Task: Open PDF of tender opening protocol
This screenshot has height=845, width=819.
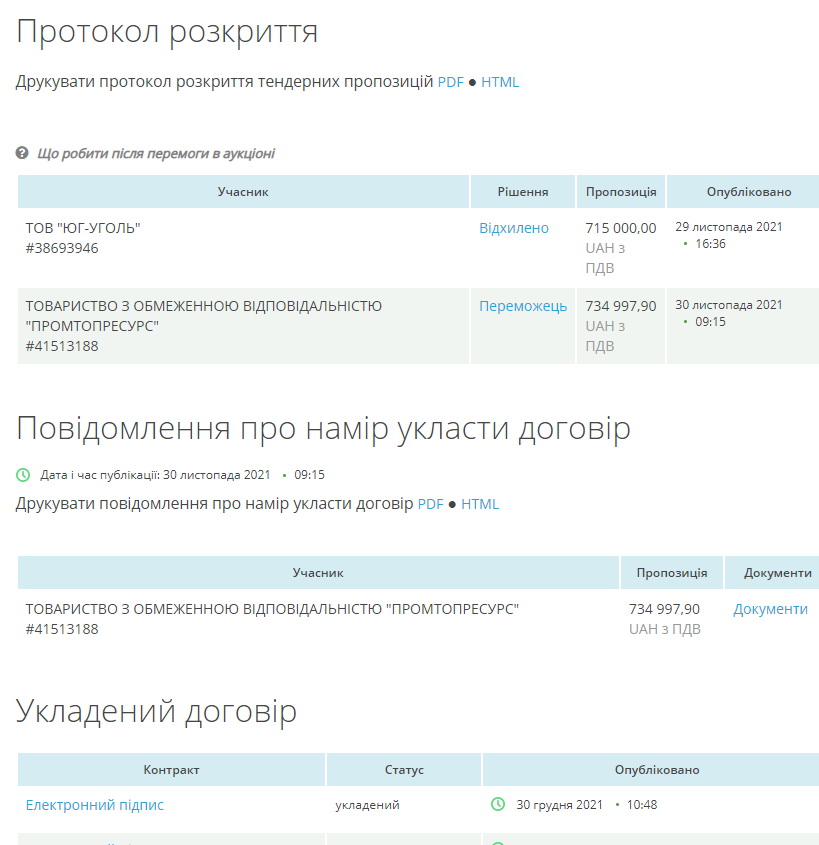Action: [450, 82]
